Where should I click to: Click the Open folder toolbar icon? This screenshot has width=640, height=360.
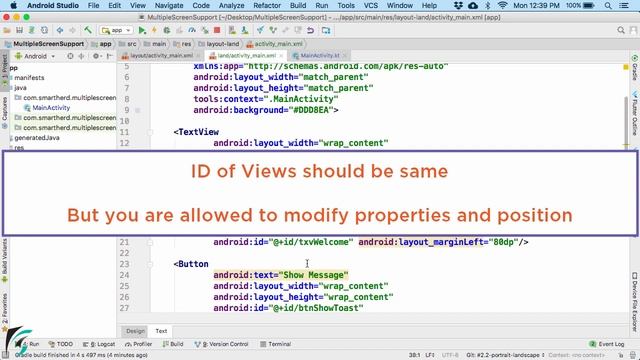click(x=7, y=30)
